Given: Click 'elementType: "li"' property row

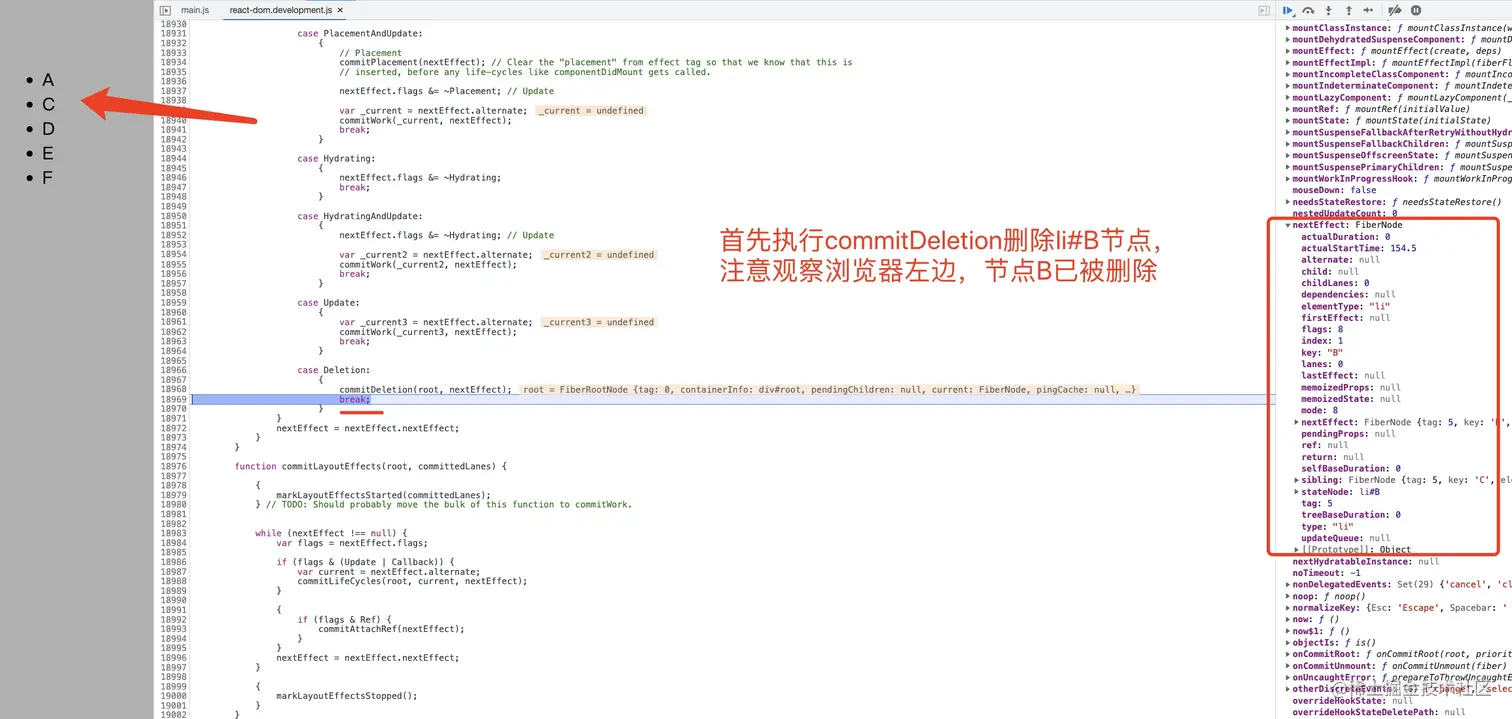Looking at the screenshot, I should point(1346,306).
